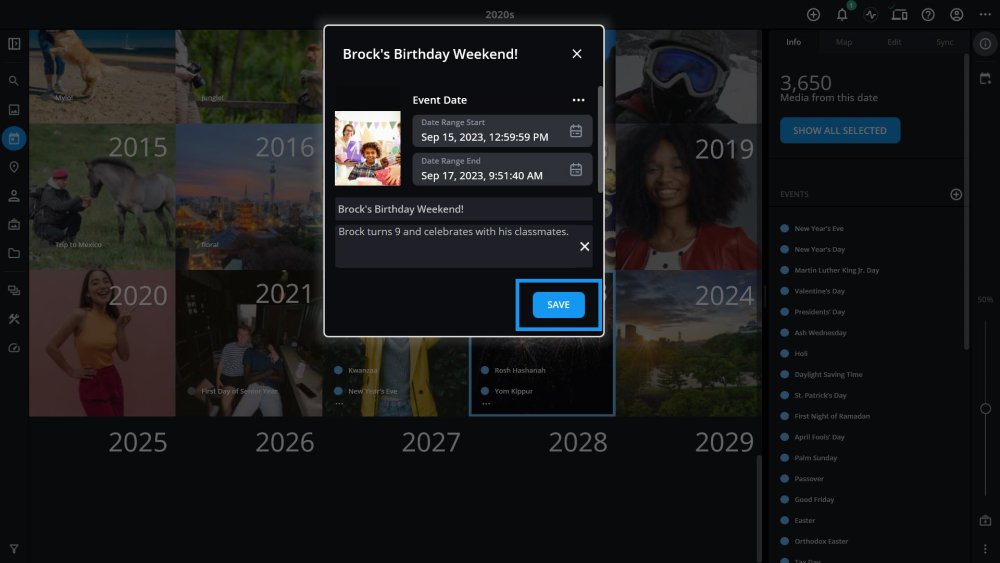Open the right edge vertical more menu
Screen dimensions: 1000x563
click(x=985, y=549)
